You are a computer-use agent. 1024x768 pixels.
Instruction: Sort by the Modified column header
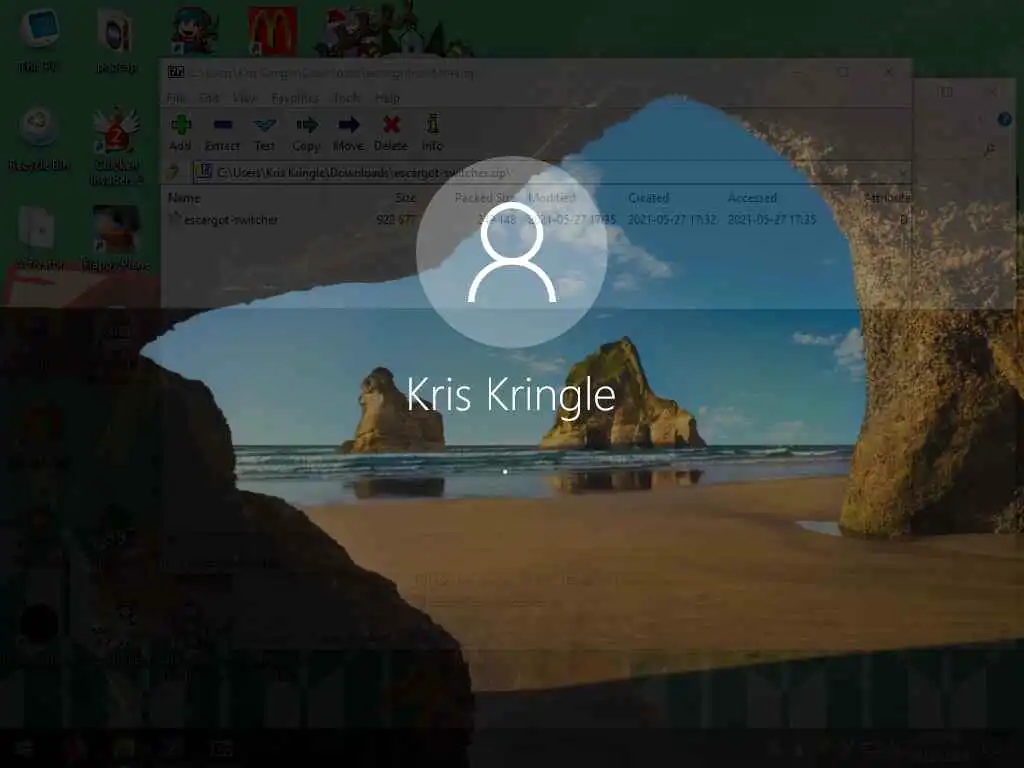pyautogui.click(x=552, y=197)
